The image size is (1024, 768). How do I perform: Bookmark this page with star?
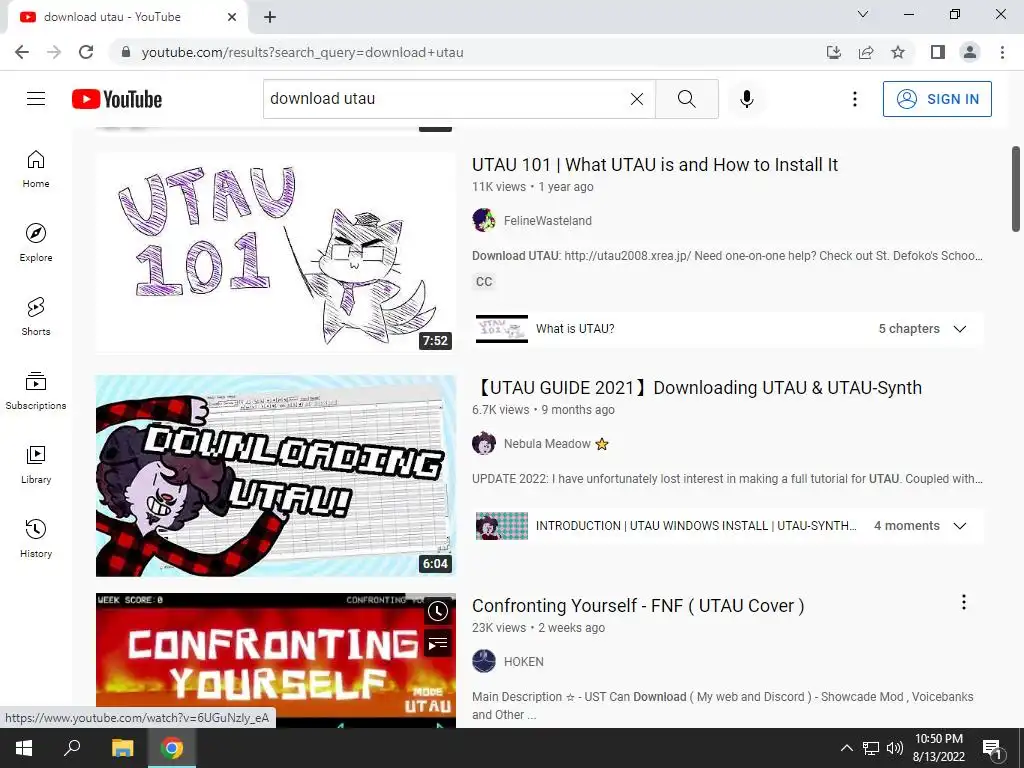coord(898,52)
